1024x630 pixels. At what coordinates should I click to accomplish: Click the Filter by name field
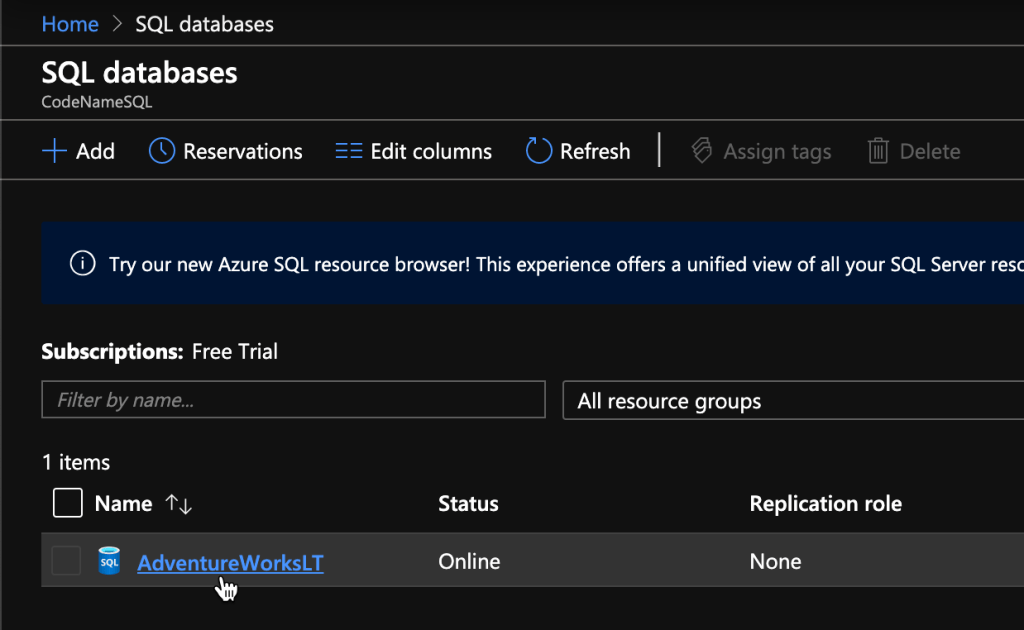point(293,400)
